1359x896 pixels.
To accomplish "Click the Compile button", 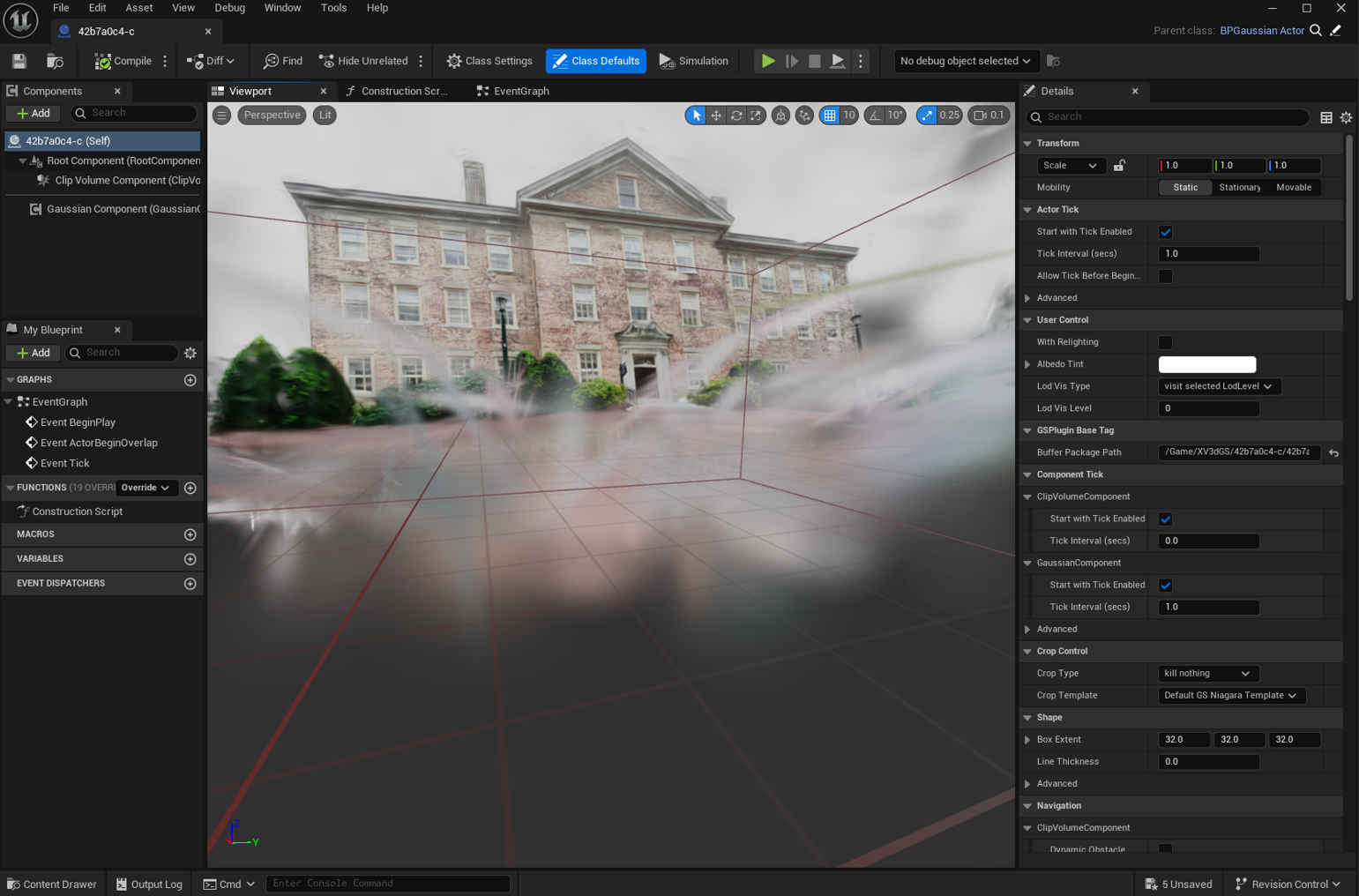I will pos(123,61).
